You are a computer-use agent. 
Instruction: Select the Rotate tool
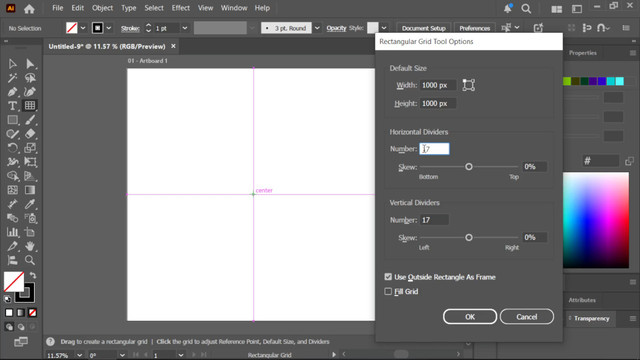(x=12, y=148)
